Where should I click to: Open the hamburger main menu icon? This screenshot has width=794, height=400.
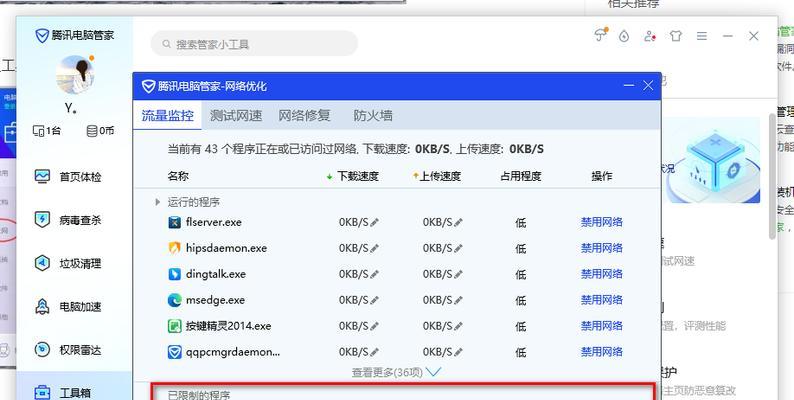tap(702, 36)
